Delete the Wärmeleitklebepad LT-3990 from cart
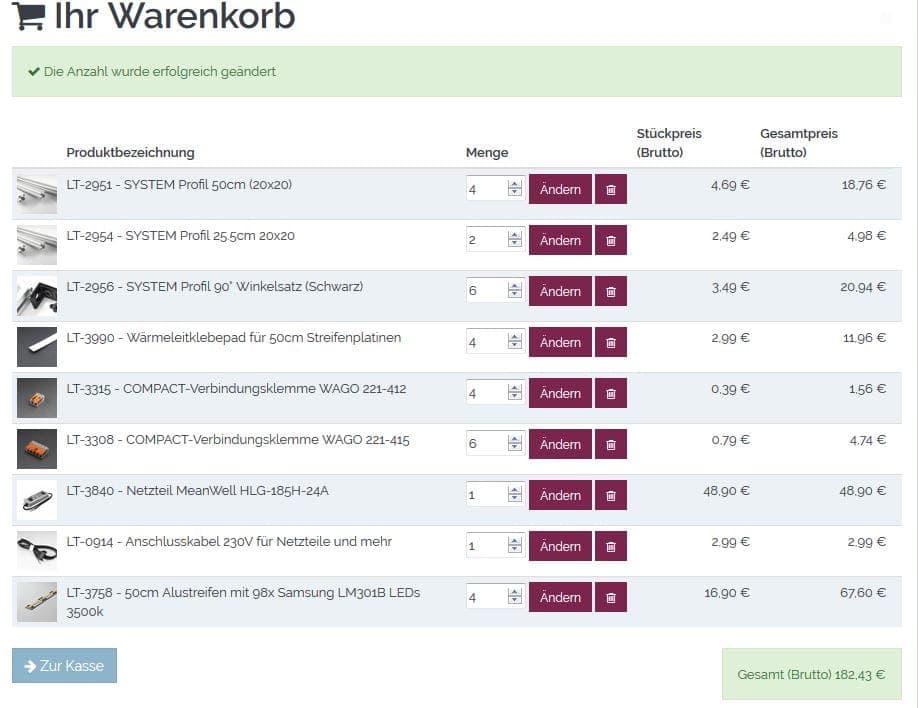The width and height of the screenshot is (918, 708). [x=610, y=342]
